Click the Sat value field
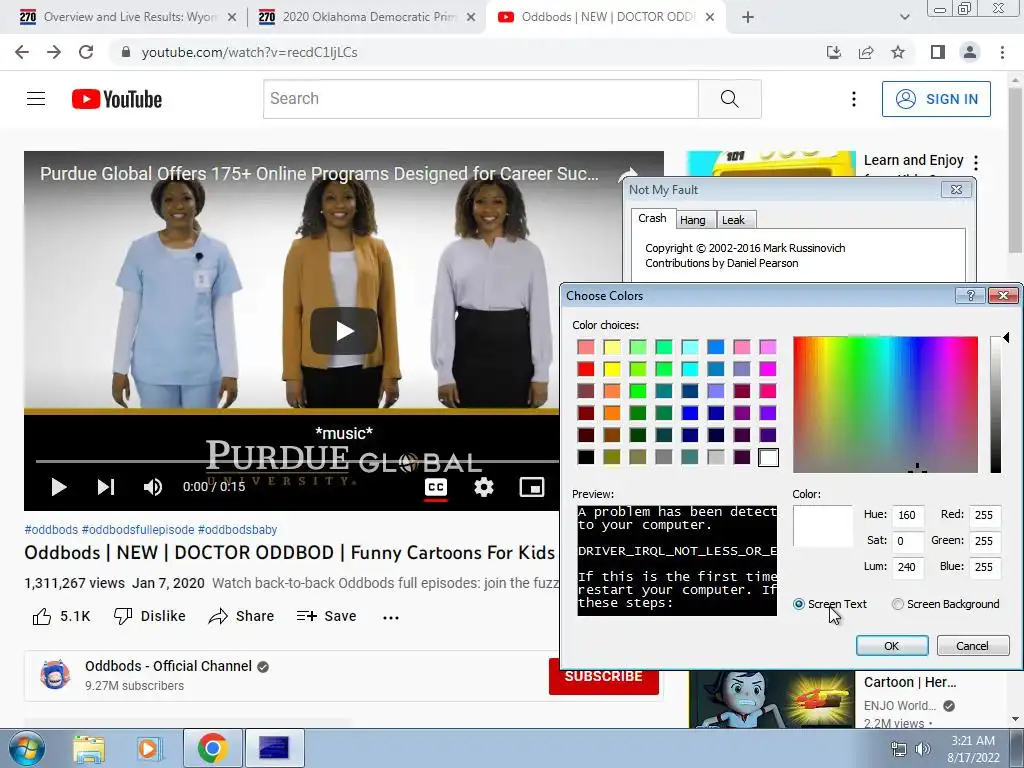The image size is (1024, 768). point(907,541)
